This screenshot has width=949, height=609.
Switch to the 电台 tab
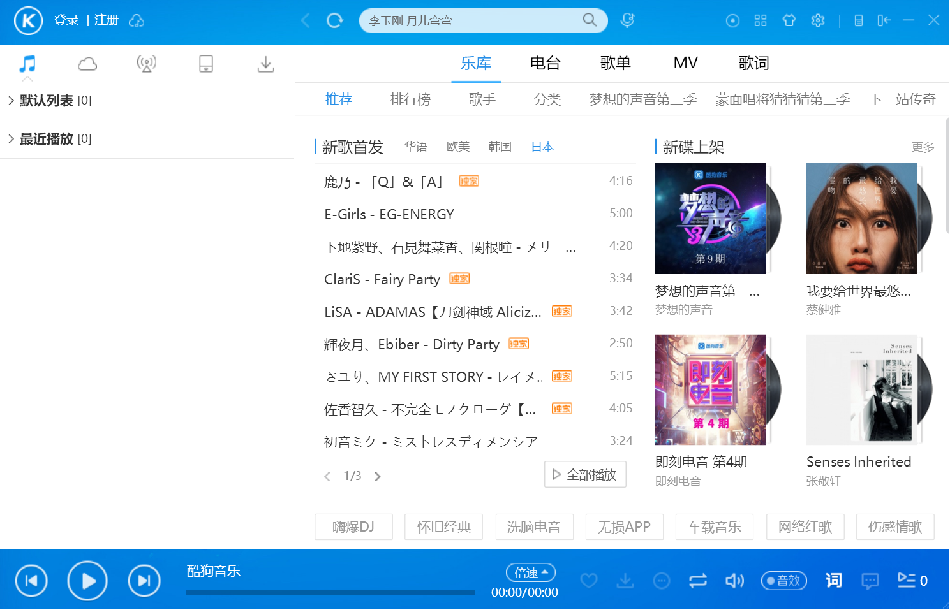(x=545, y=63)
